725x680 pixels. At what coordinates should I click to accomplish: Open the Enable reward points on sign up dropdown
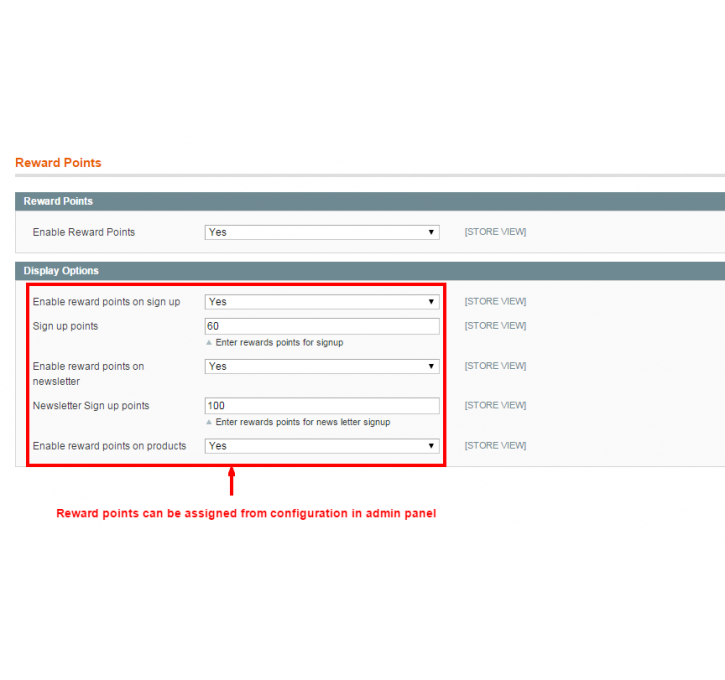(x=322, y=301)
